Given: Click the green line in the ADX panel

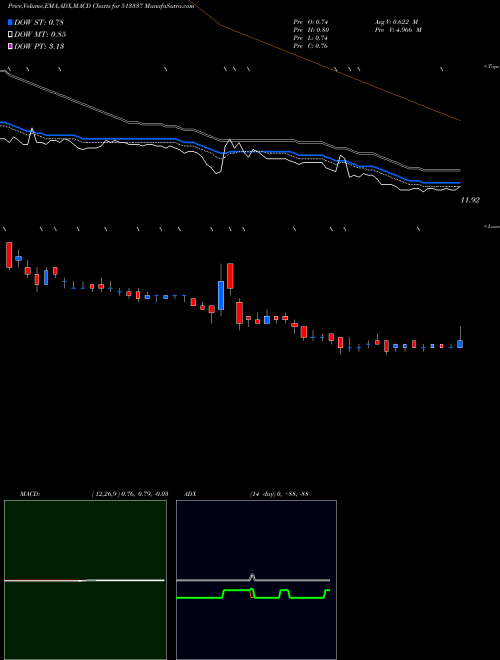Looking at the screenshot, I should pos(253,594).
